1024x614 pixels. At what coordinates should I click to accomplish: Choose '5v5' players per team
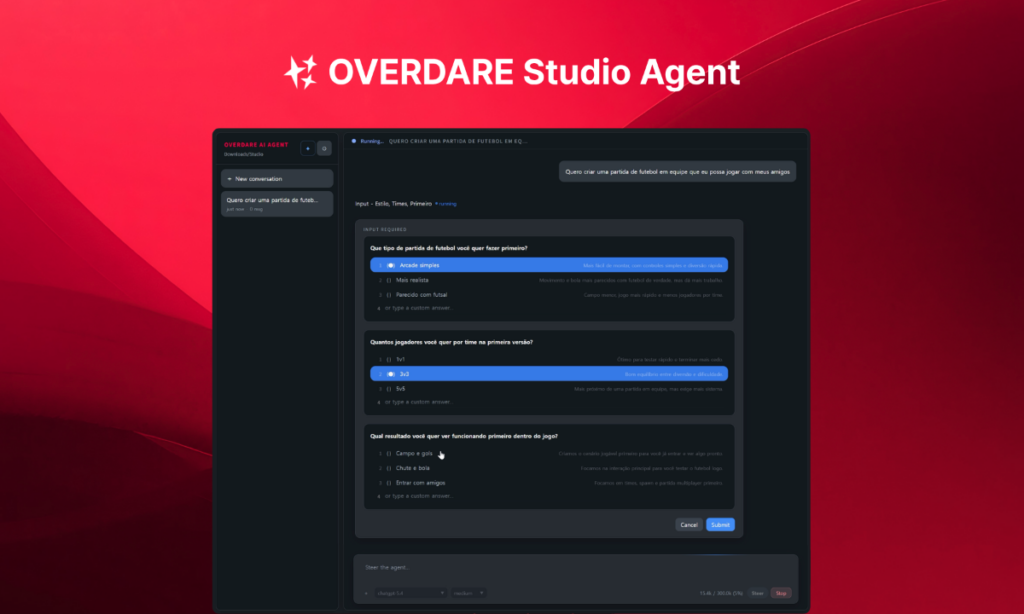click(549, 389)
